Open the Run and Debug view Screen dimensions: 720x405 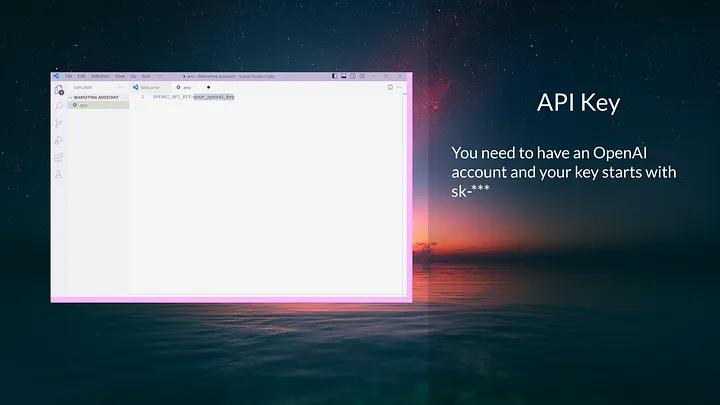click(58, 140)
